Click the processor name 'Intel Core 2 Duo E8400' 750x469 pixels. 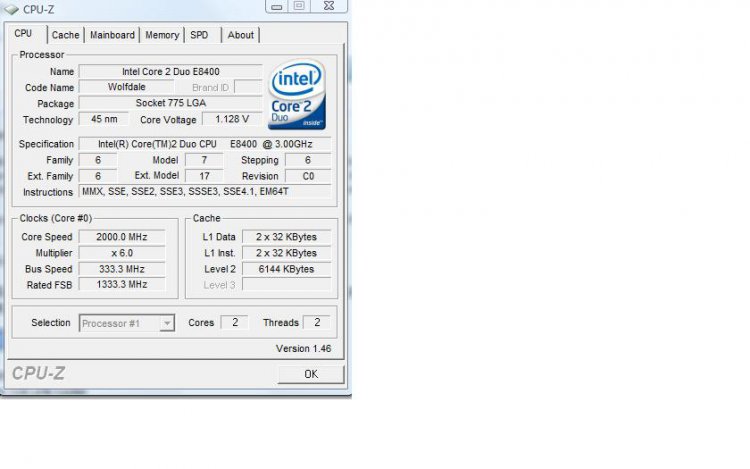click(x=171, y=72)
